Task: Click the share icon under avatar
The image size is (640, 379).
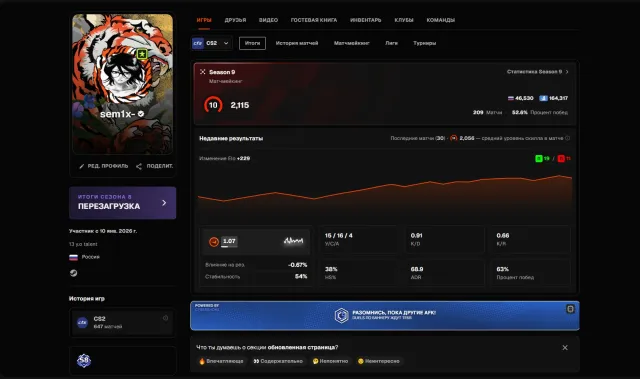Action: point(139,166)
